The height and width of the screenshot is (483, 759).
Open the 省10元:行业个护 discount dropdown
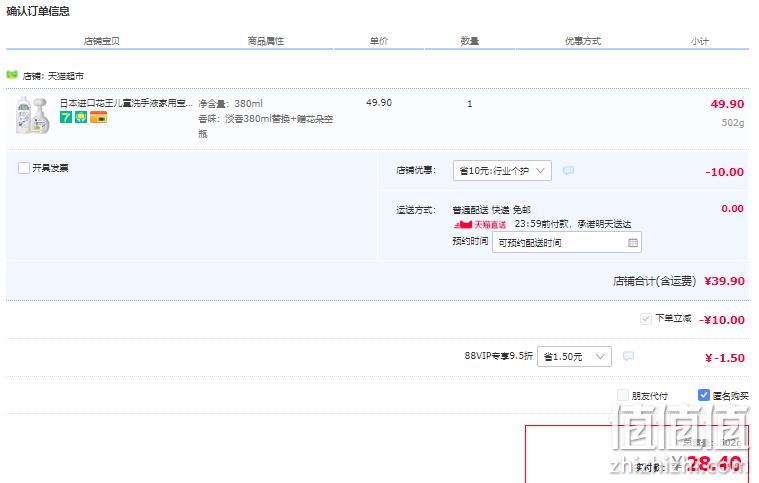[502, 170]
